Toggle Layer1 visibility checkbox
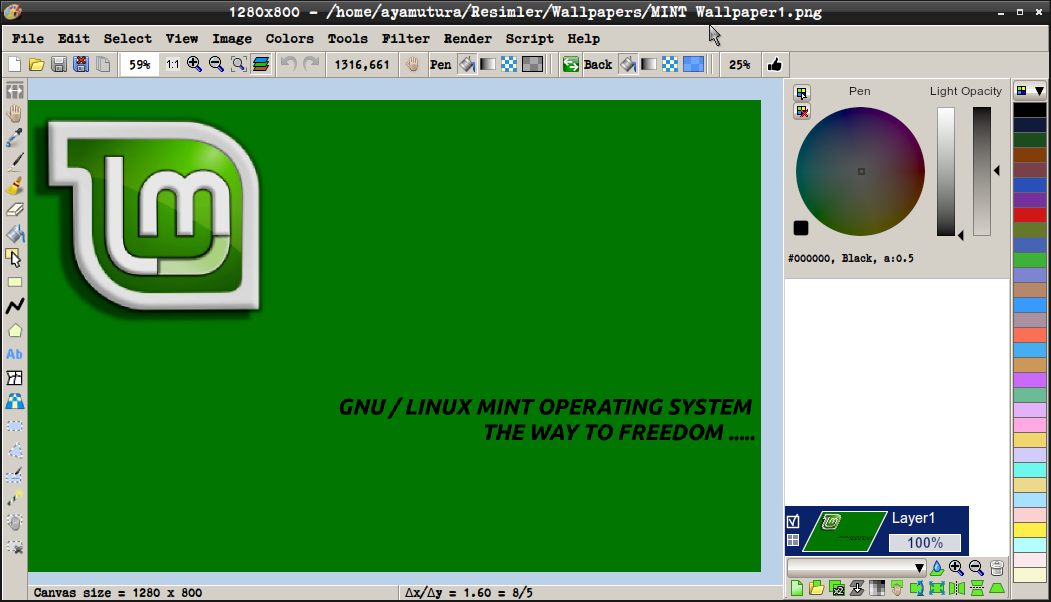The width and height of the screenshot is (1051, 602). tap(794, 521)
